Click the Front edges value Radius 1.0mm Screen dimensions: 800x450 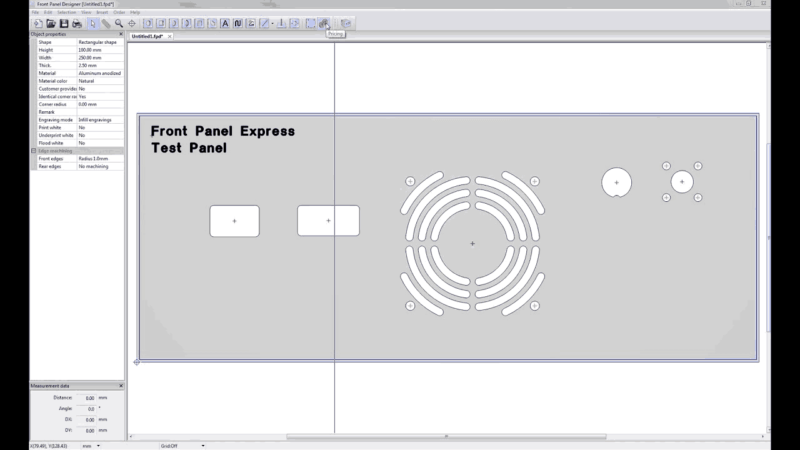(x=100, y=159)
